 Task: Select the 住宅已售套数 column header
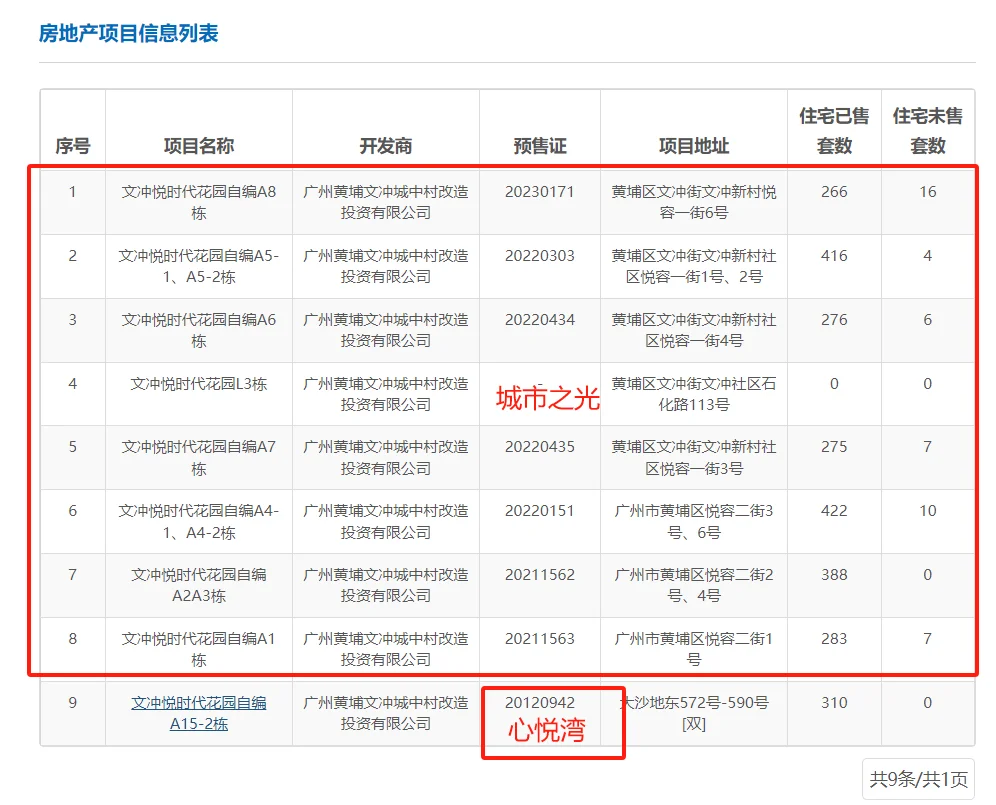click(834, 131)
